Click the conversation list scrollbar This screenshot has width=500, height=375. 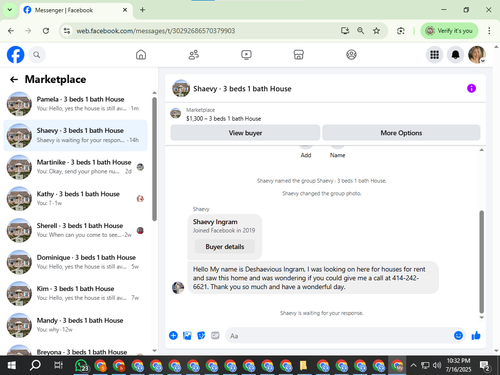(x=154, y=159)
